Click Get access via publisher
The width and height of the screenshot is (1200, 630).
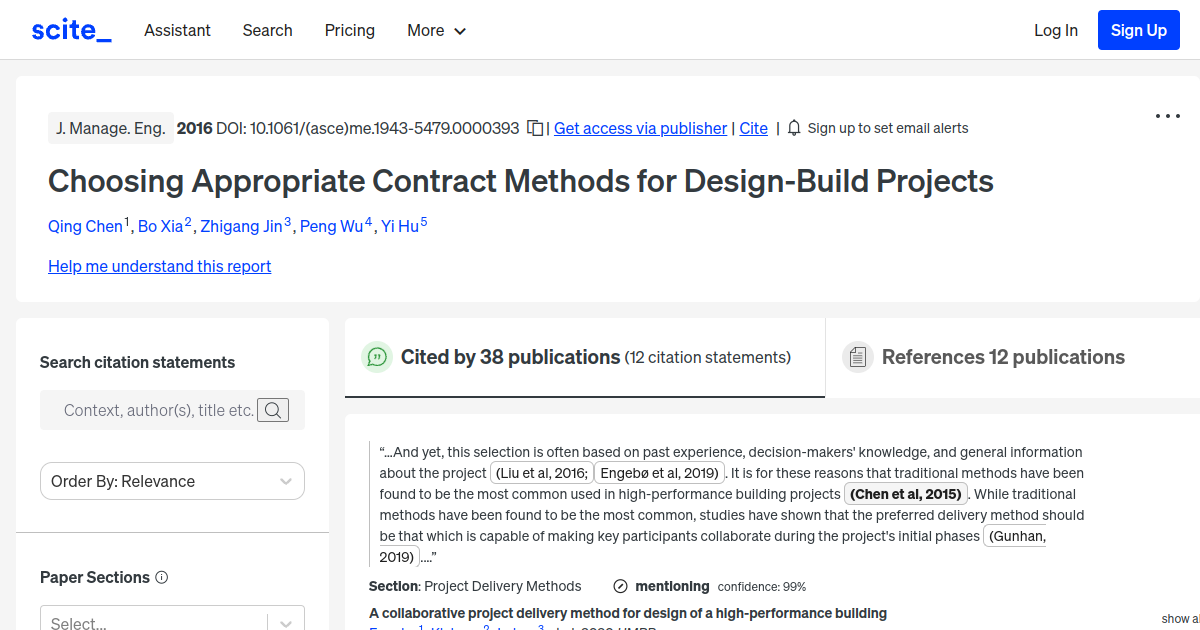point(640,128)
